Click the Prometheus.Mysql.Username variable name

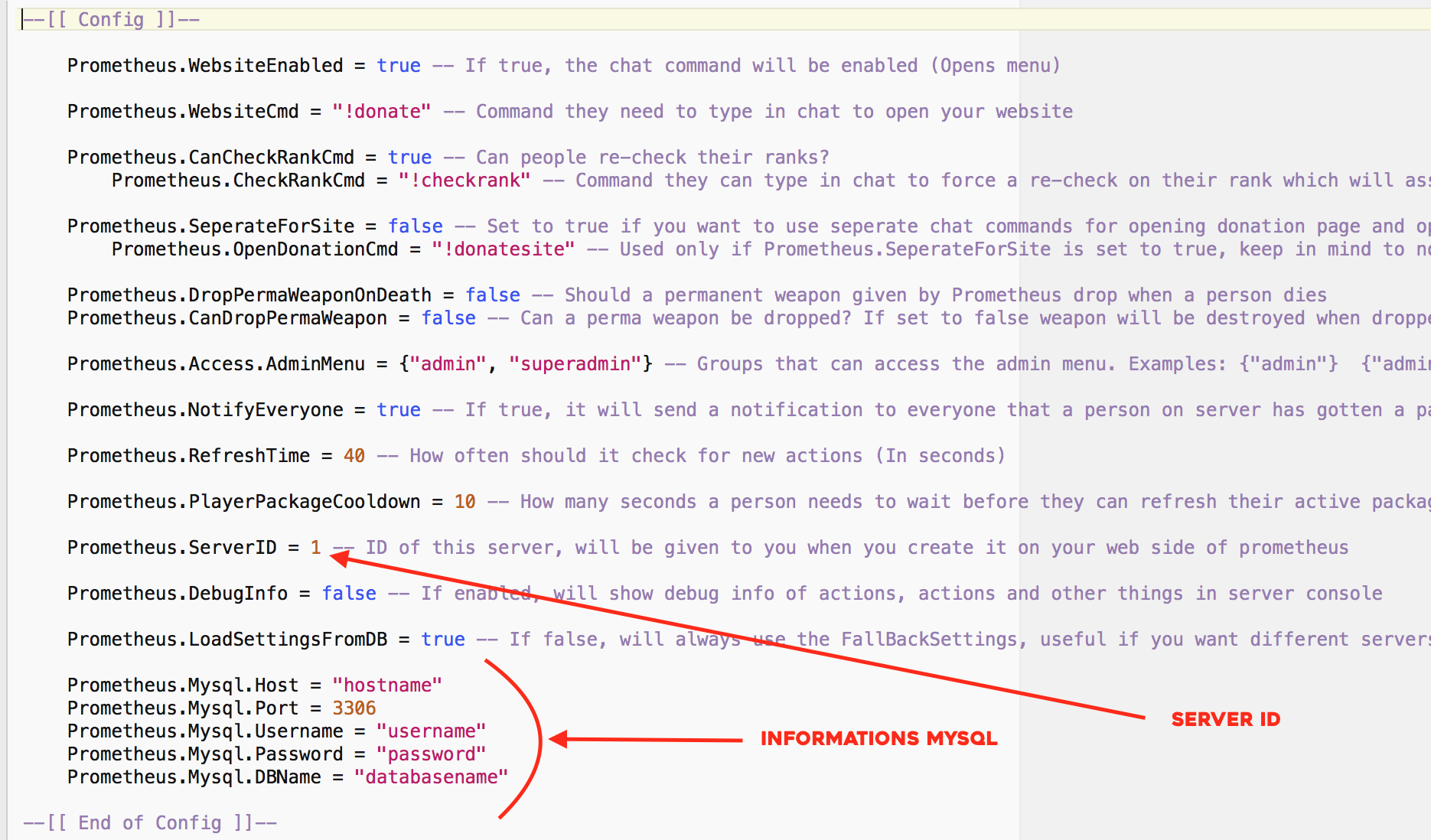tap(205, 731)
